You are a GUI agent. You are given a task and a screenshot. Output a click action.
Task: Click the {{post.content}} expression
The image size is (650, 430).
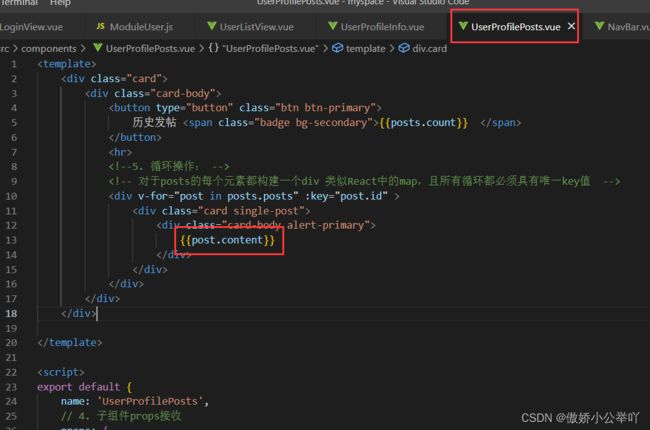[228, 240]
